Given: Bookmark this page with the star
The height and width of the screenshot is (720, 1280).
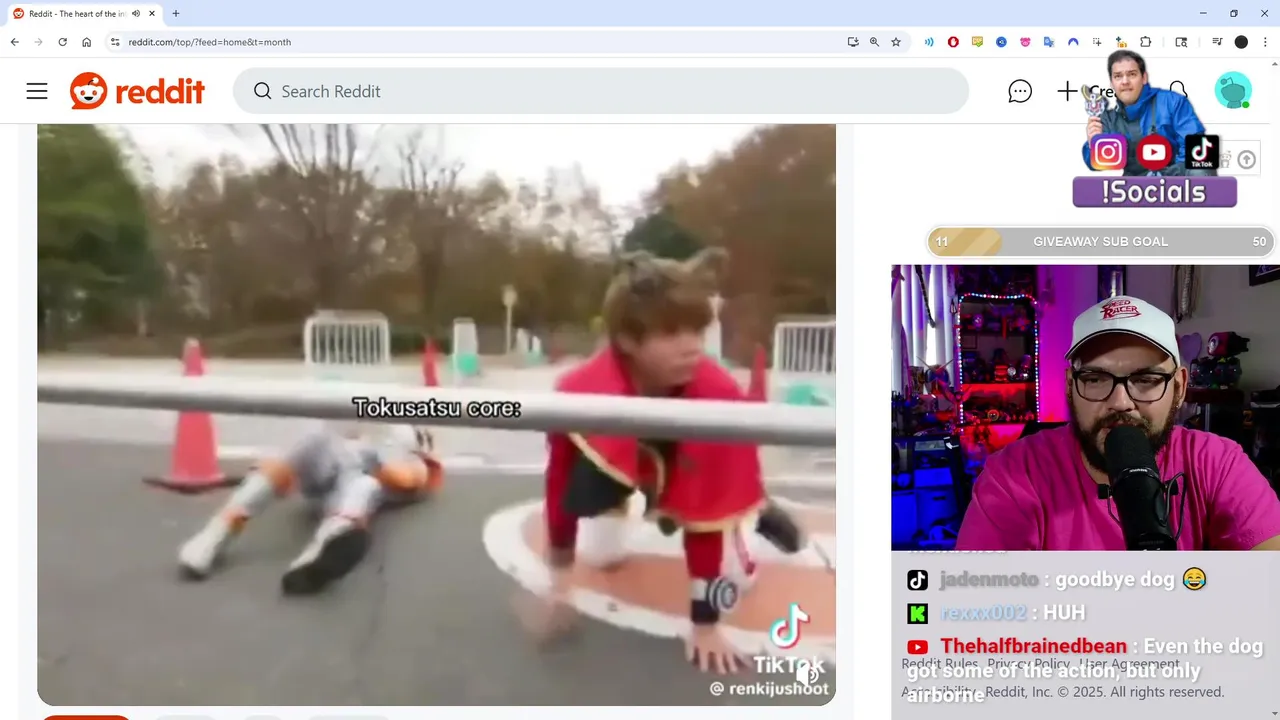Looking at the screenshot, I should [896, 42].
